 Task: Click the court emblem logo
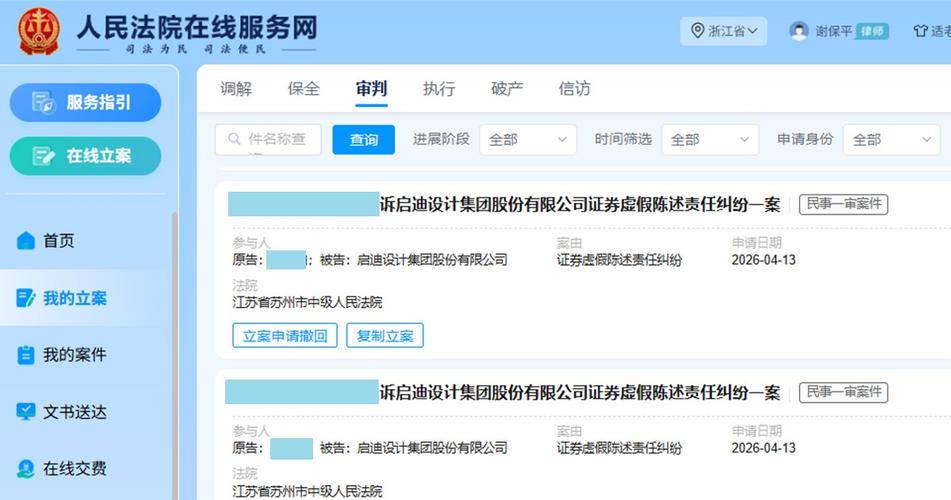(39, 31)
